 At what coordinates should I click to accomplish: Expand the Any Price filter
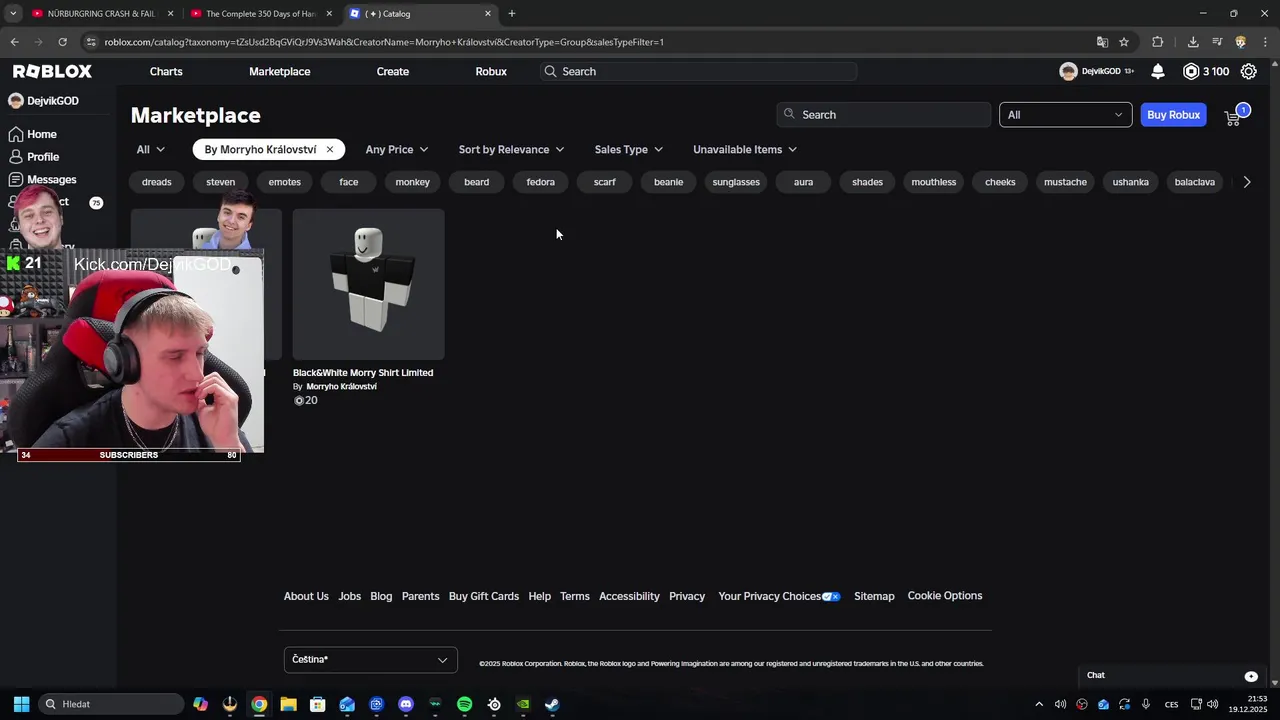point(396,149)
